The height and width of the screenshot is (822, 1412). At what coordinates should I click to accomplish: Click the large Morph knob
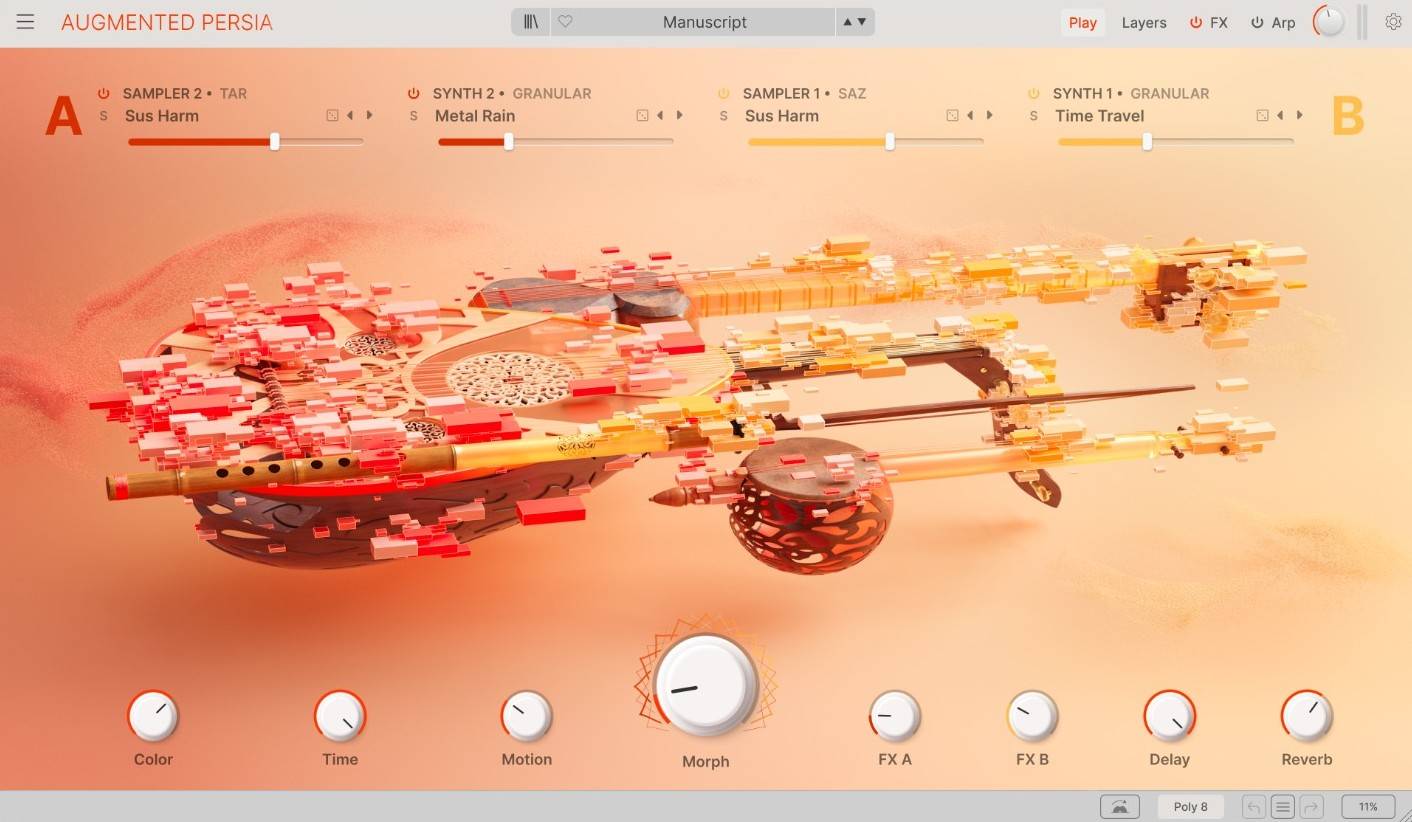click(x=705, y=685)
